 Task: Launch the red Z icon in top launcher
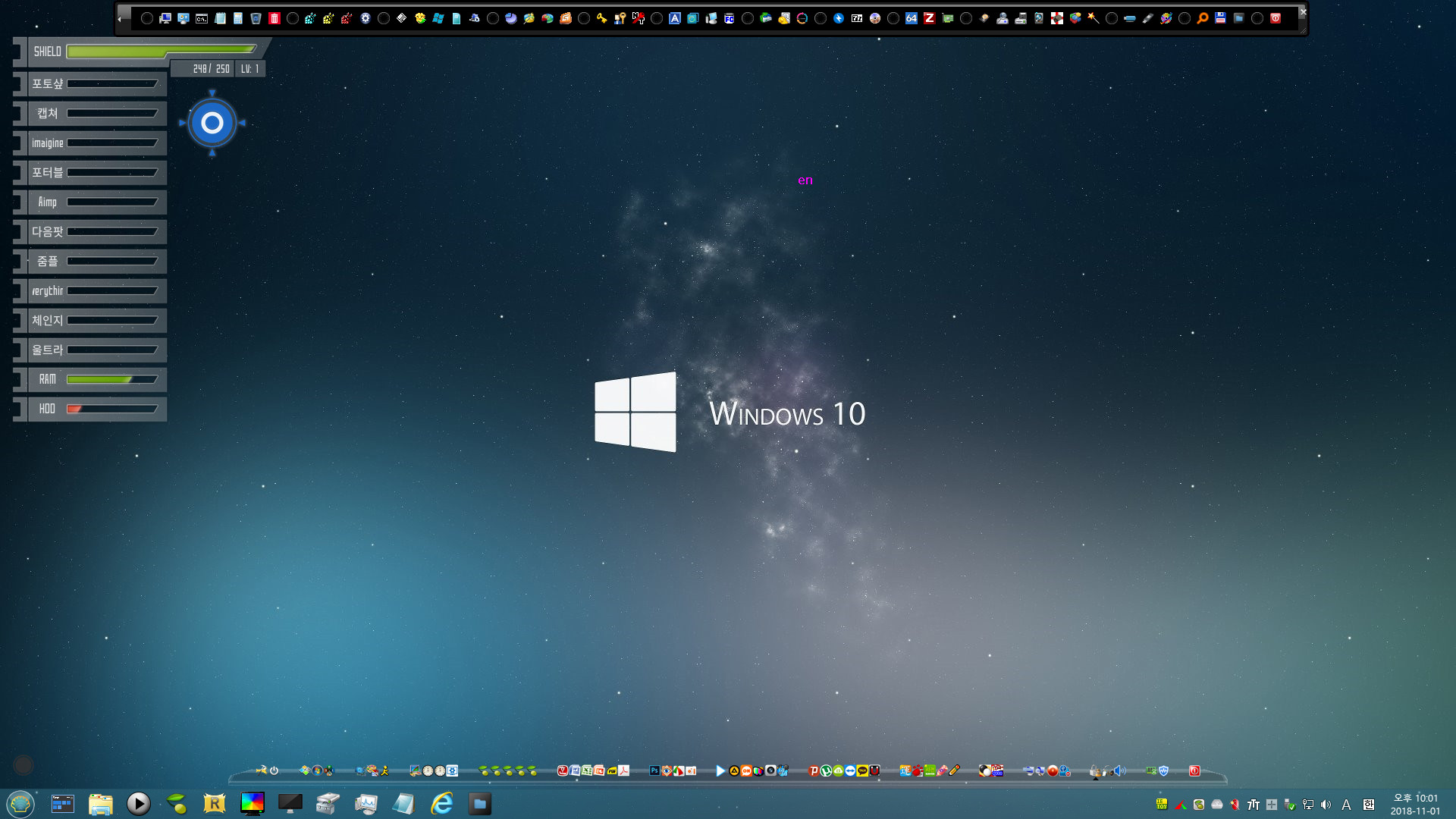[930, 18]
